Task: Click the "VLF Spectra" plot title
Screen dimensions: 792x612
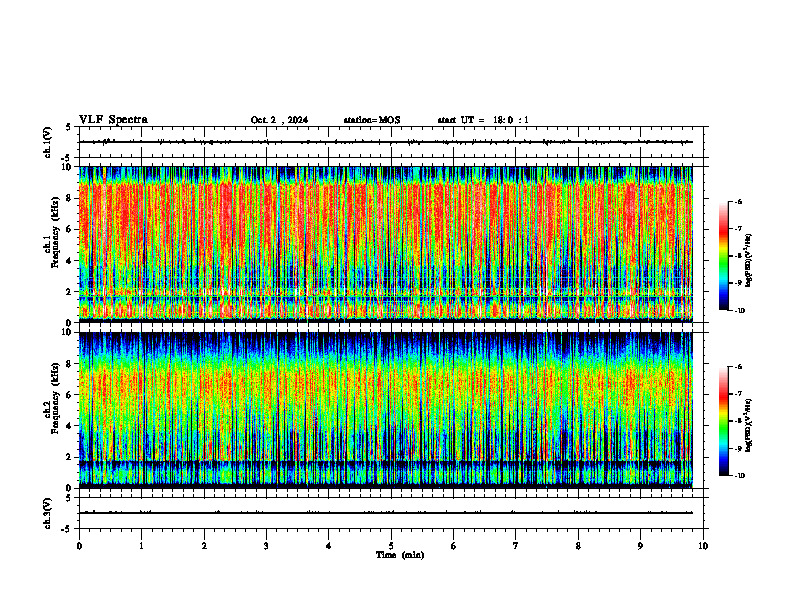Action: (113, 119)
